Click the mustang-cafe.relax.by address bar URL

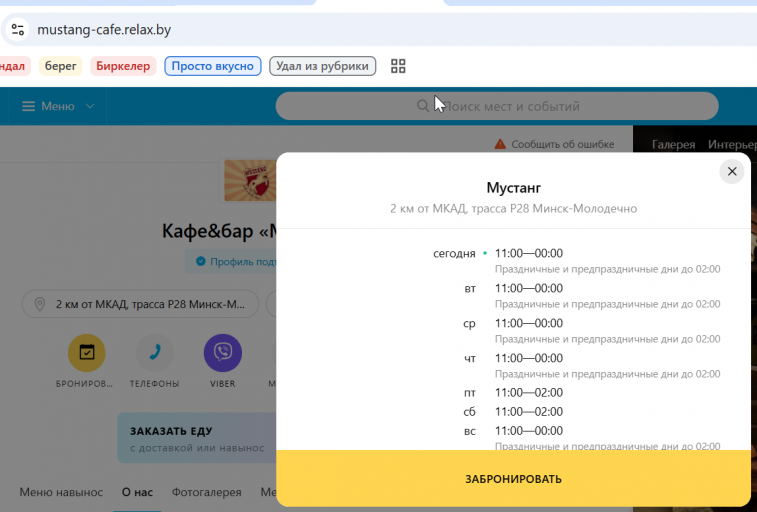coord(104,30)
